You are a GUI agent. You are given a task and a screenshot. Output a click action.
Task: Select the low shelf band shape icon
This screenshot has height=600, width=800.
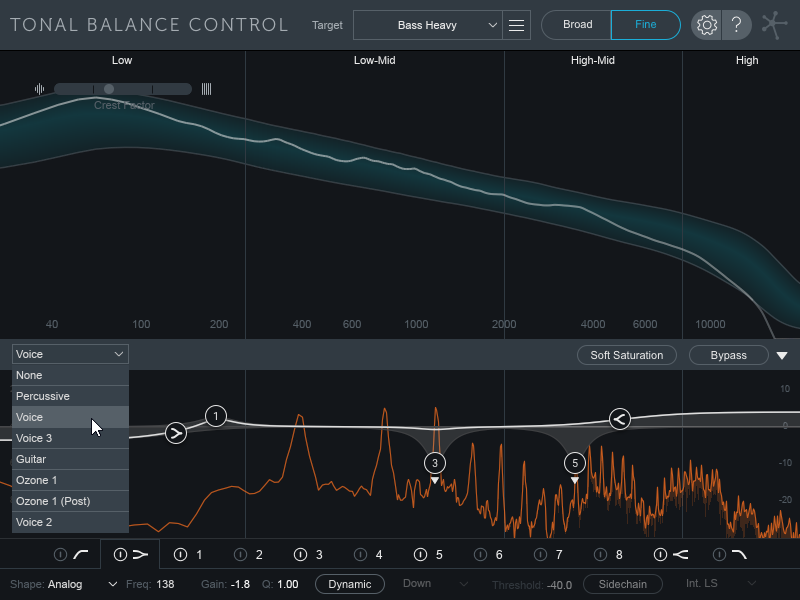140,555
